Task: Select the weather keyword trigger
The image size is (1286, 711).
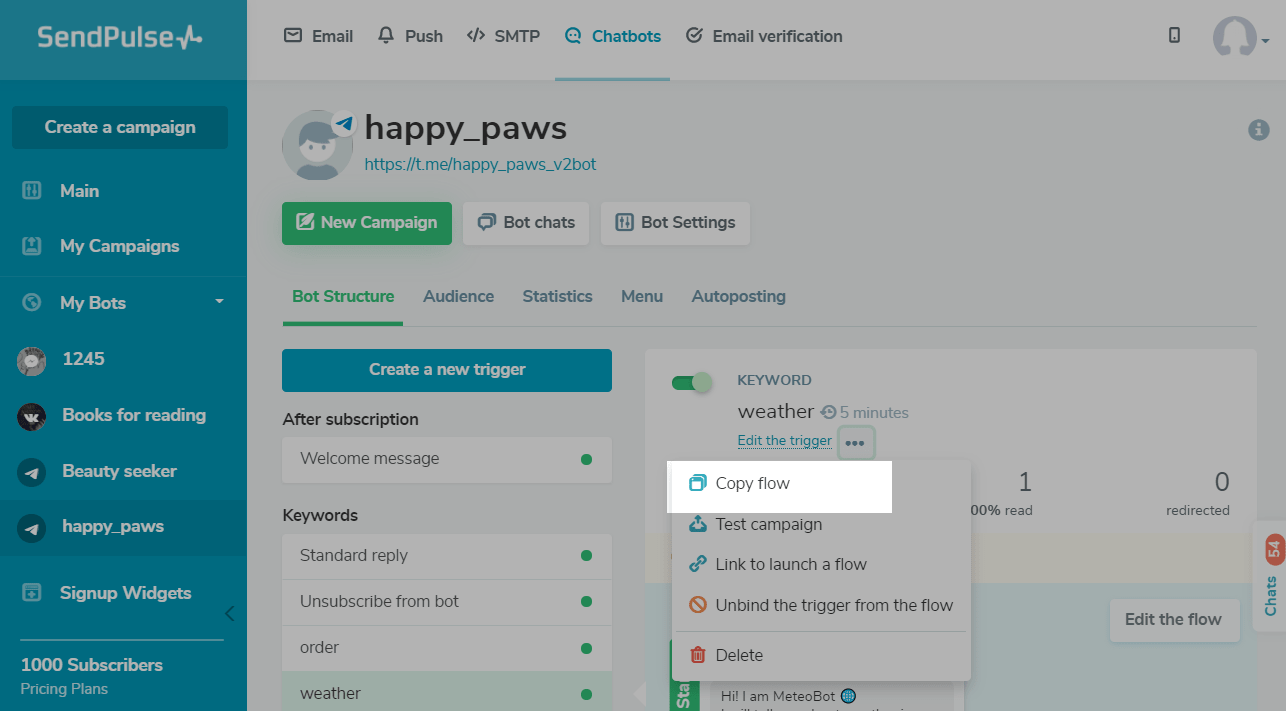Action: [447, 692]
